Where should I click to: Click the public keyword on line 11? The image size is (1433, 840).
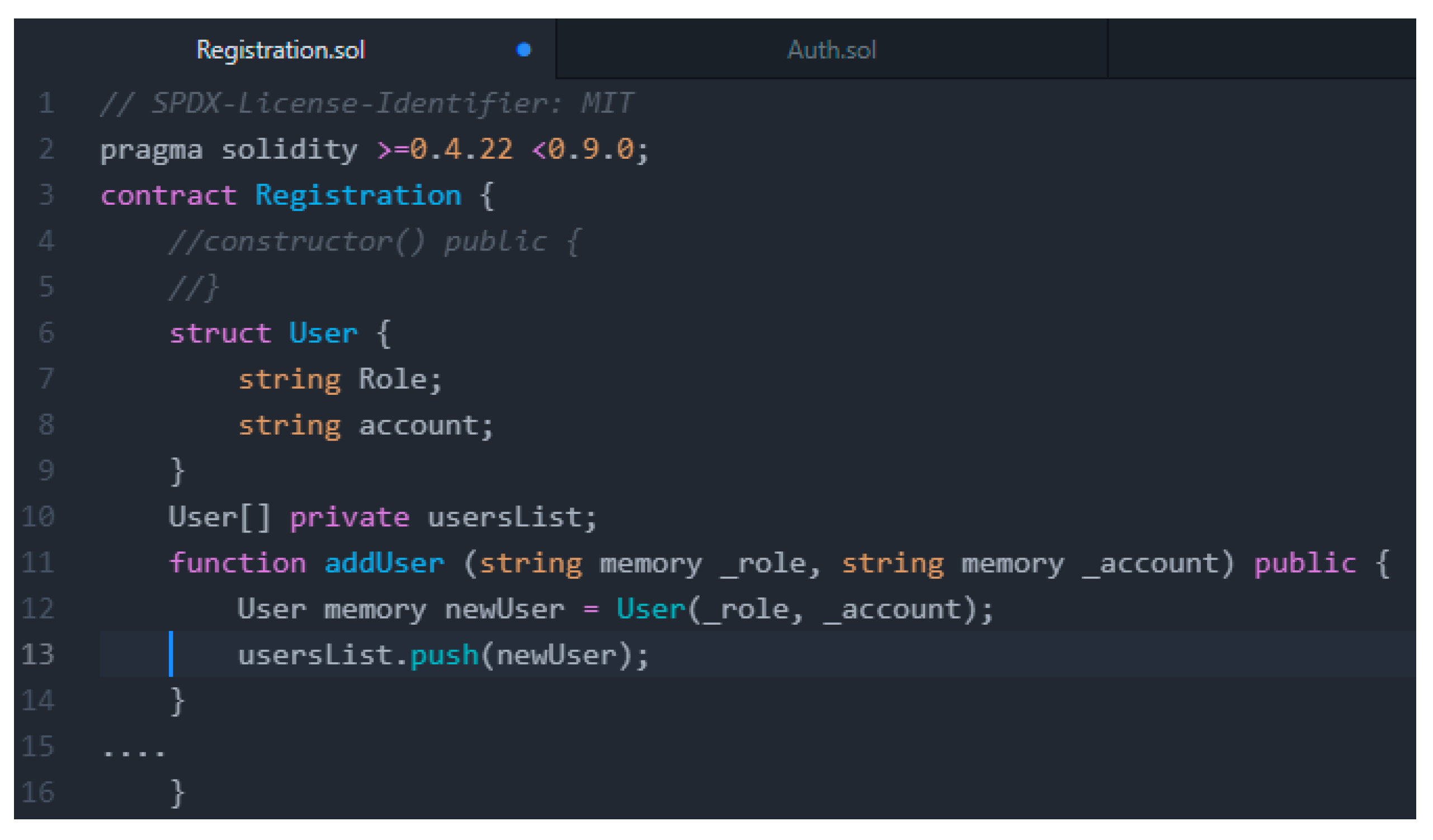coord(1304,563)
